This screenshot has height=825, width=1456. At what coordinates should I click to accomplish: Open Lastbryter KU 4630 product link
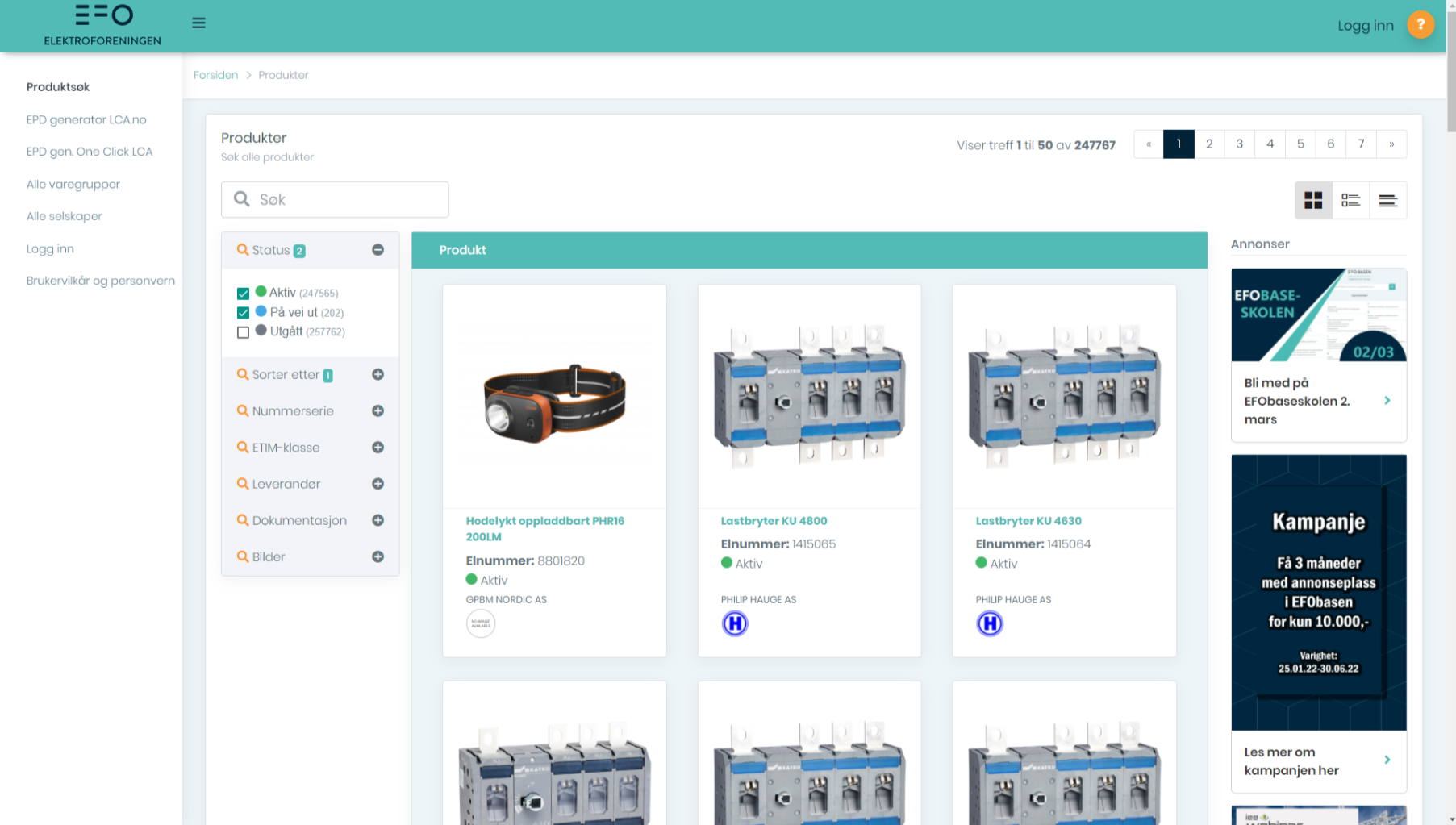[x=1028, y=521]
